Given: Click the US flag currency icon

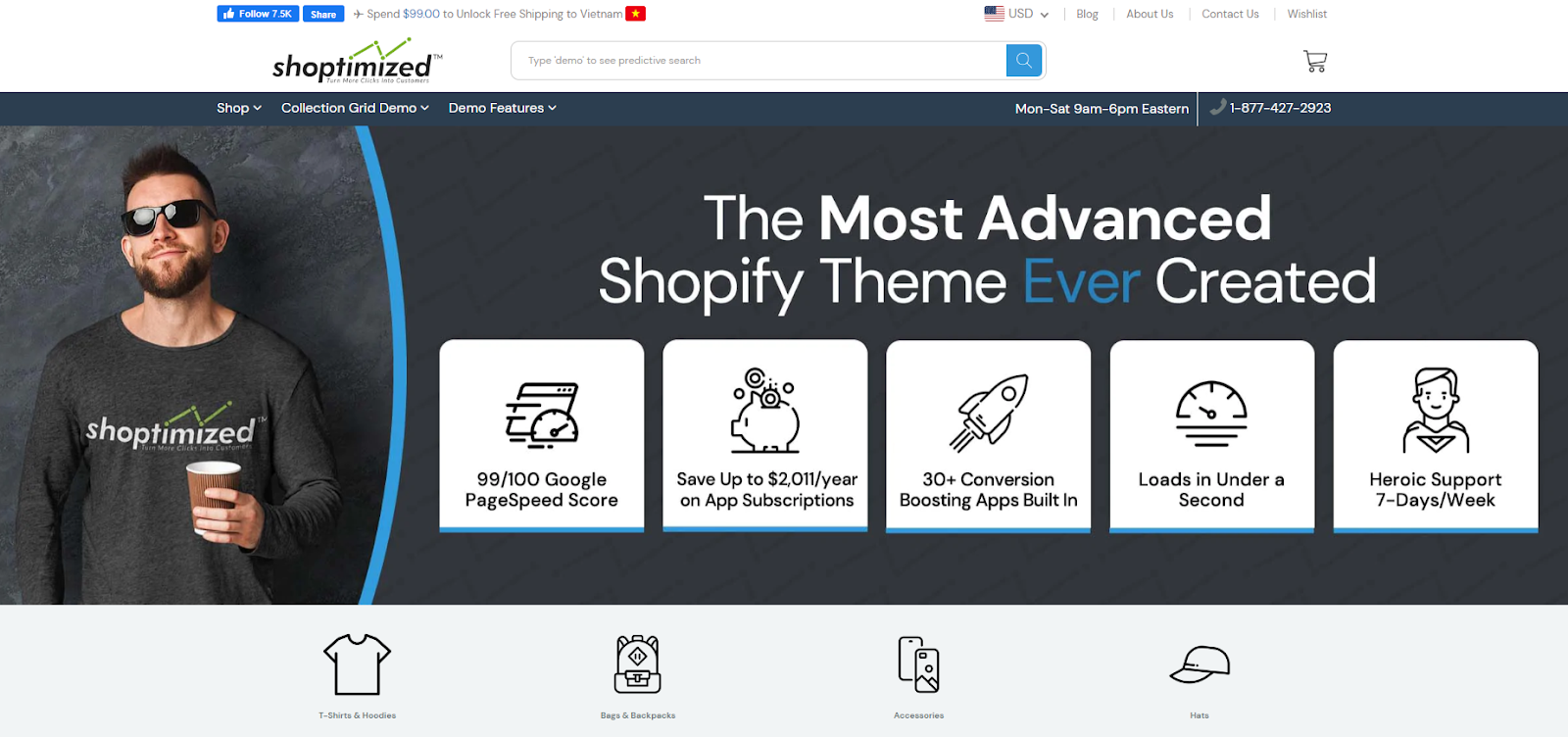Looking at the screenshot, I should 994,14.
